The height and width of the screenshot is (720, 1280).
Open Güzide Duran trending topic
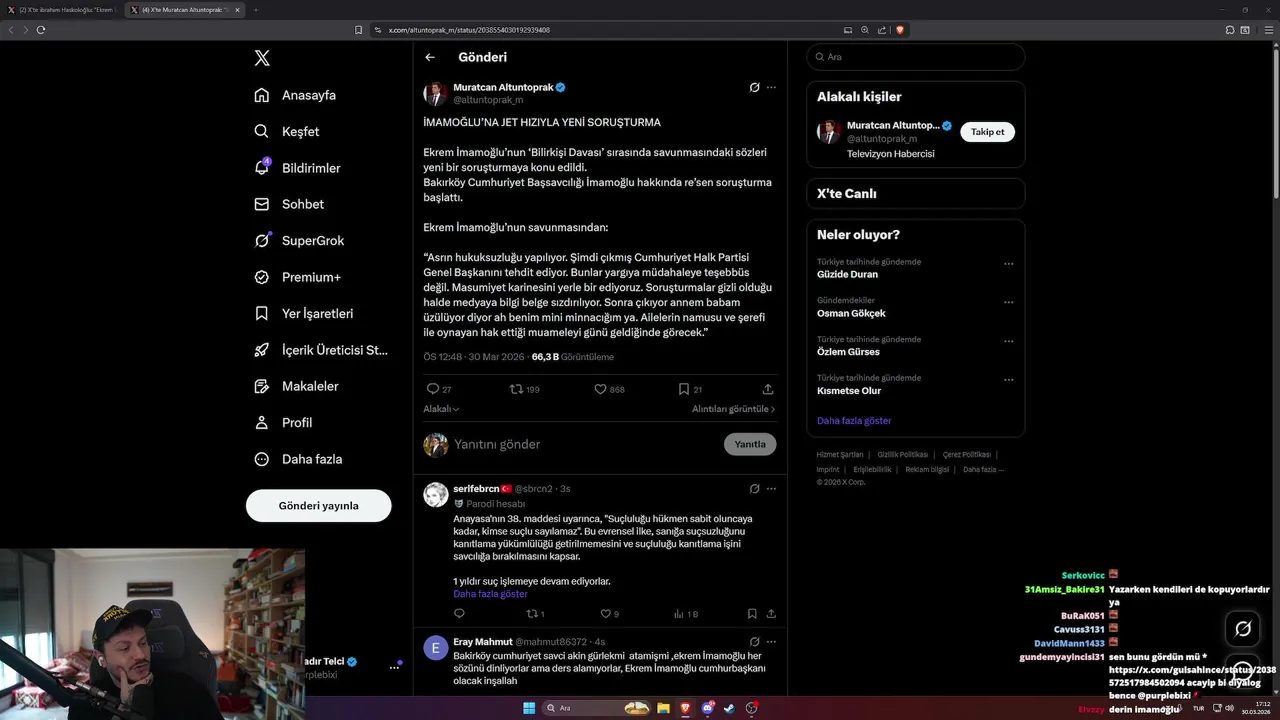[x=847, y=274]
